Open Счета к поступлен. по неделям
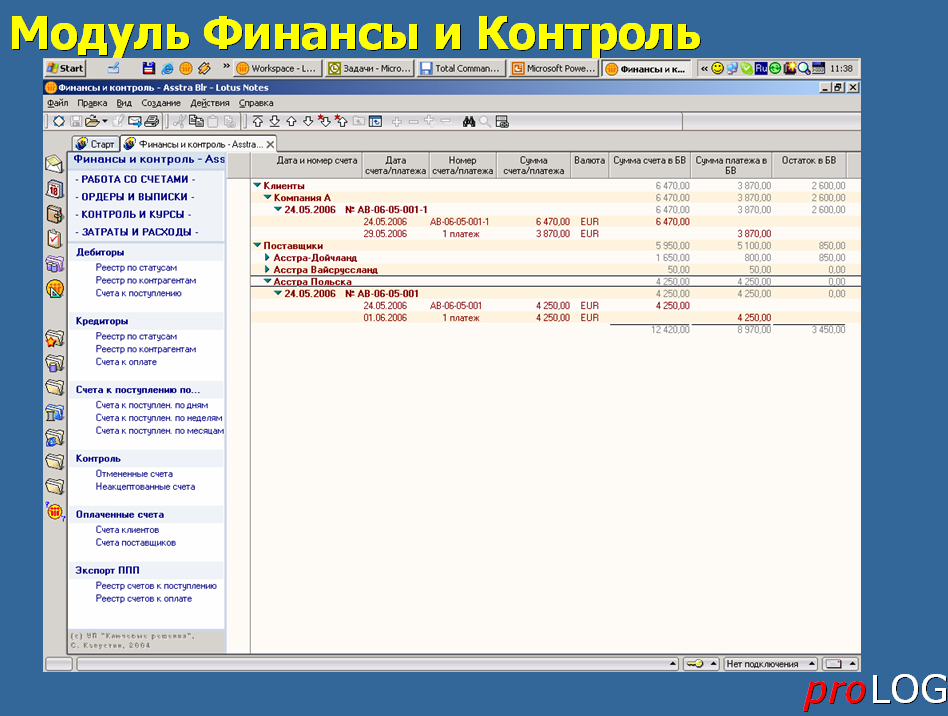This screenshot has height=716, width=948. pyautogui.click(x=159, y=418)
